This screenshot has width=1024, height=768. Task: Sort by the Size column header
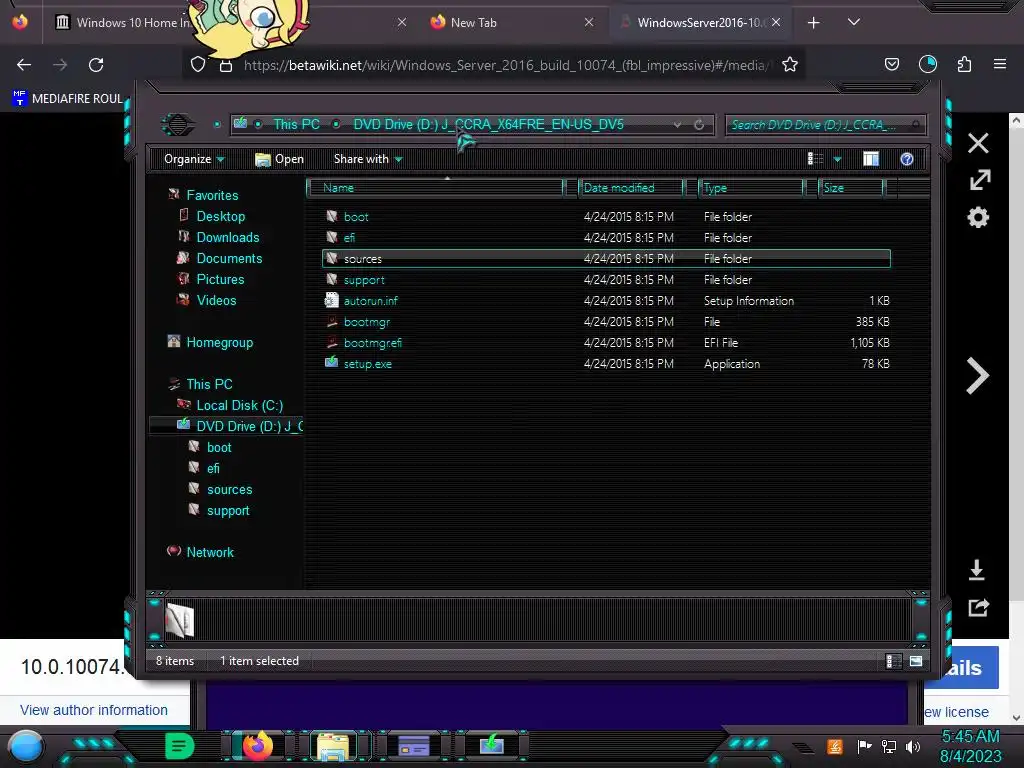[852, 187]
